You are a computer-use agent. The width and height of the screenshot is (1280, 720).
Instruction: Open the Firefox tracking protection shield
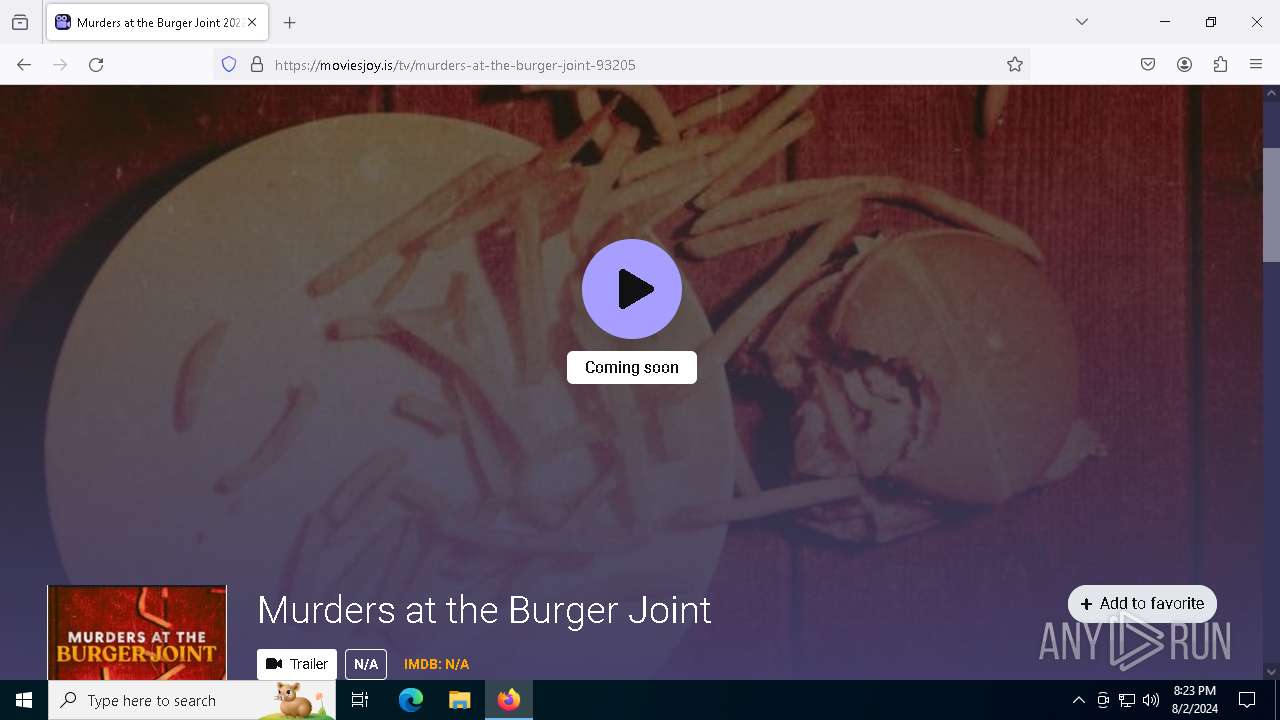pos(229,65)
